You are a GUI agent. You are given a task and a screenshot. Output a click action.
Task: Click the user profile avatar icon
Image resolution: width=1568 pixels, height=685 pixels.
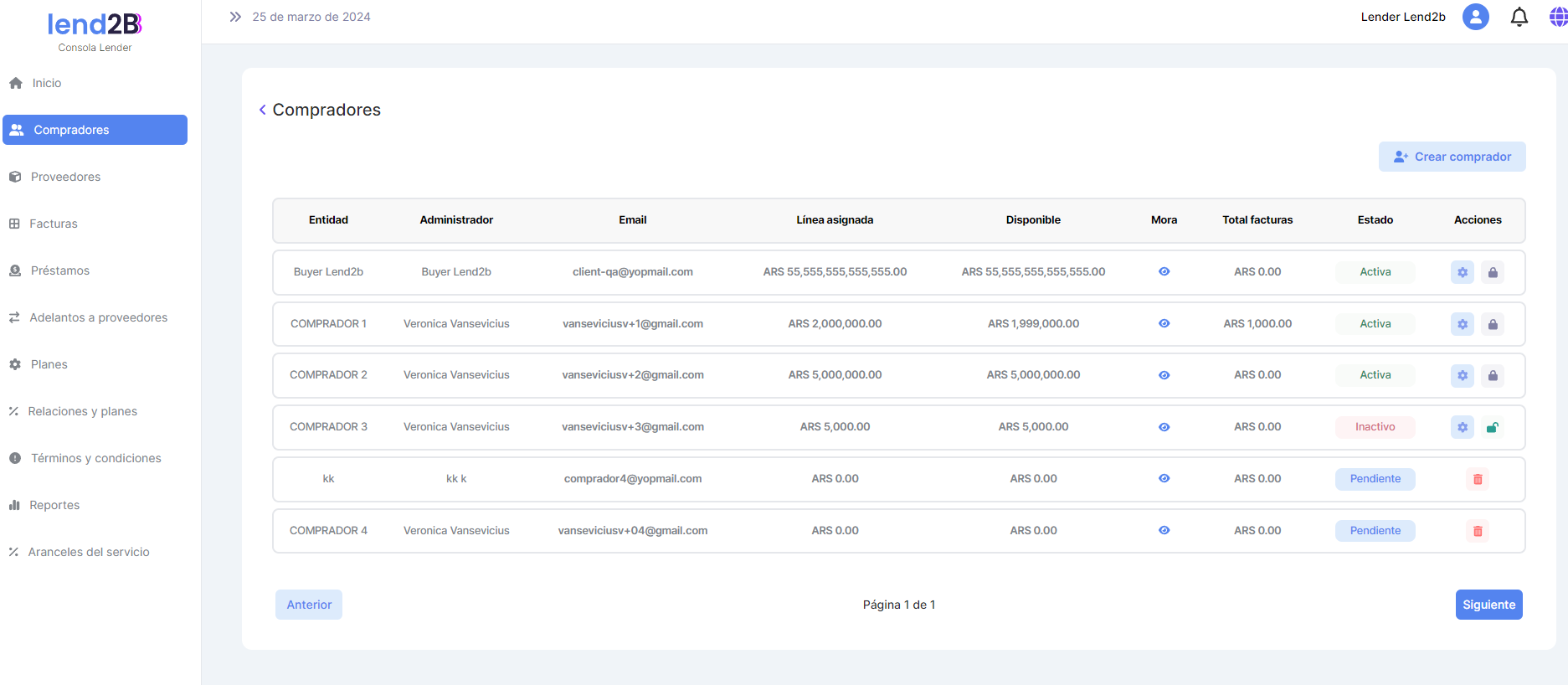[1475, 17]
